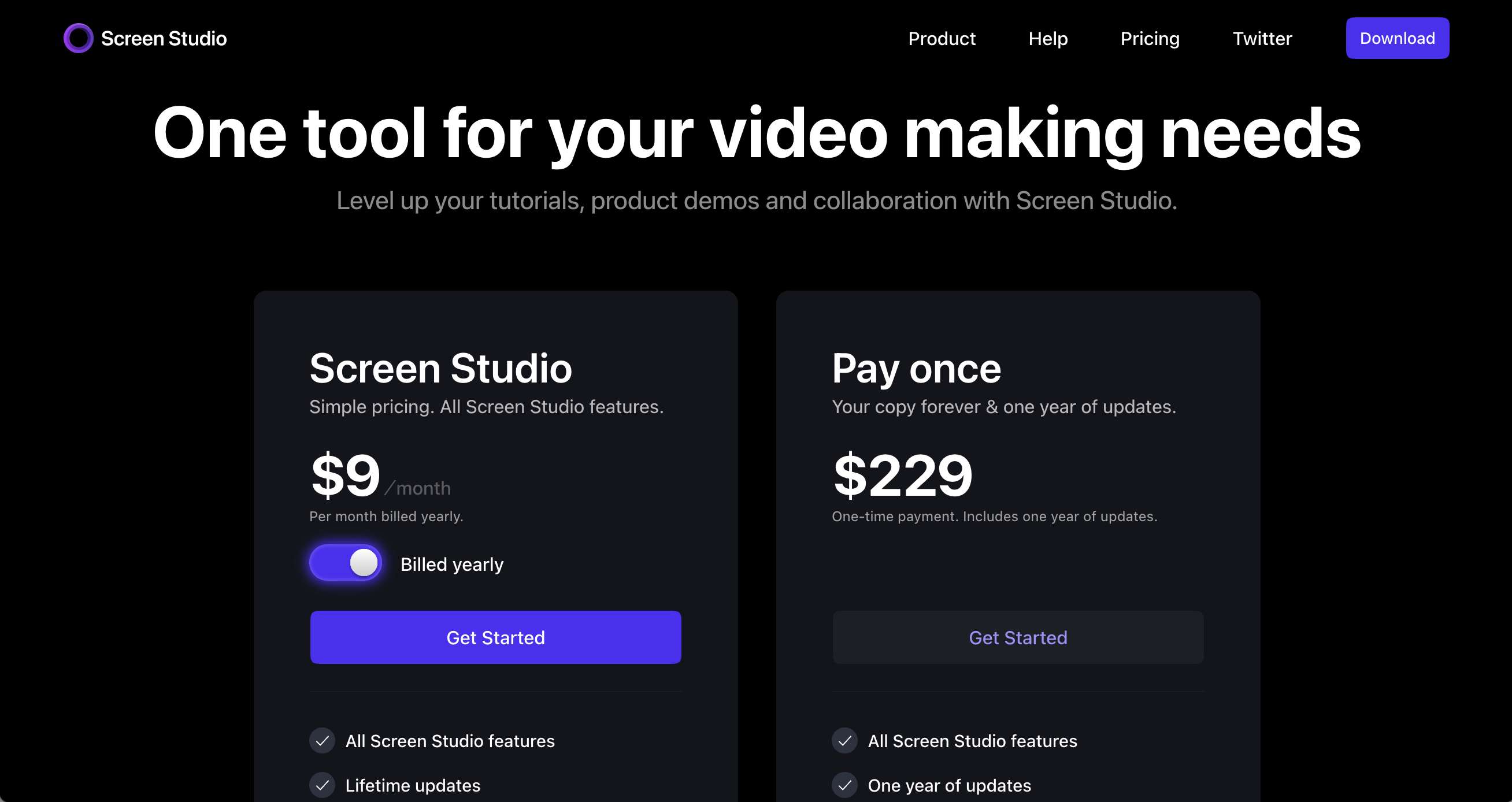The height and width of the screenshot is (802, 1512).
Task: Open the Pricing nav link
Action: coord(1149,39)
